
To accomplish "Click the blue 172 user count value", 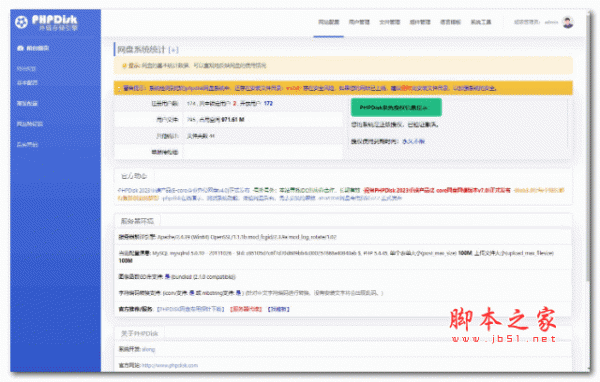I will (268, 103).
